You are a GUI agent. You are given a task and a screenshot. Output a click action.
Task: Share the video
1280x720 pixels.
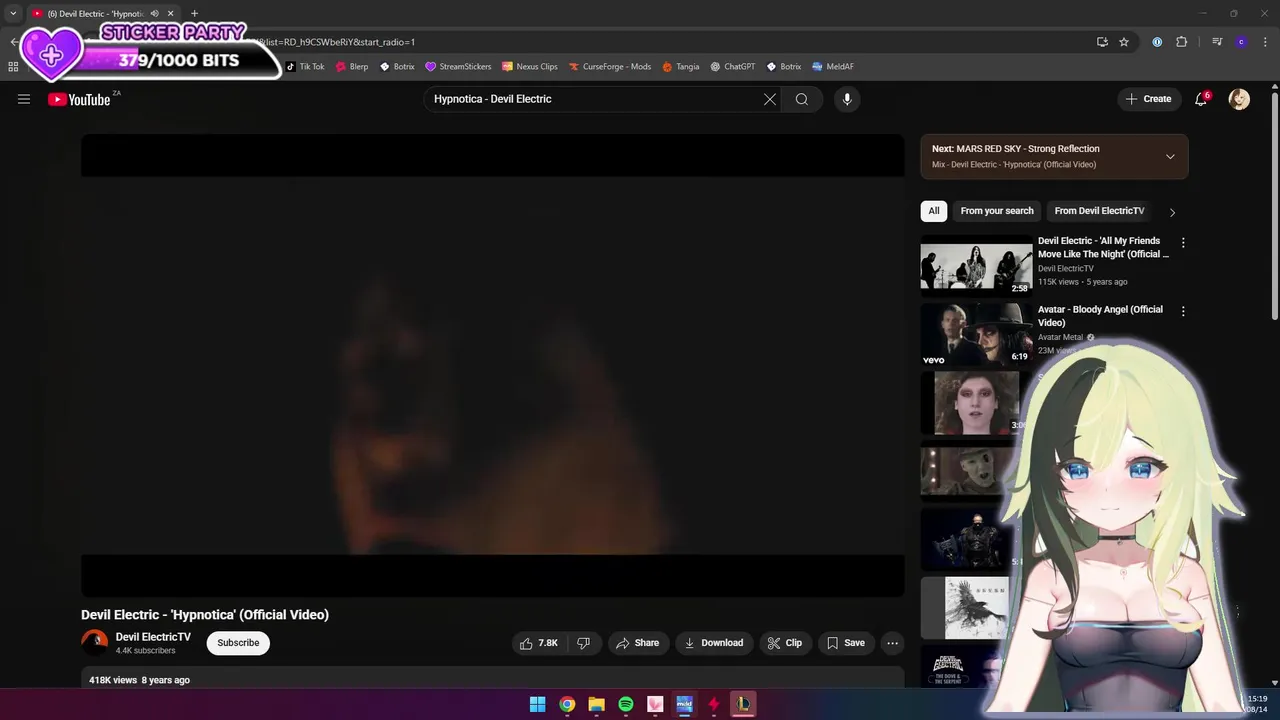click(x=638, y=643)
